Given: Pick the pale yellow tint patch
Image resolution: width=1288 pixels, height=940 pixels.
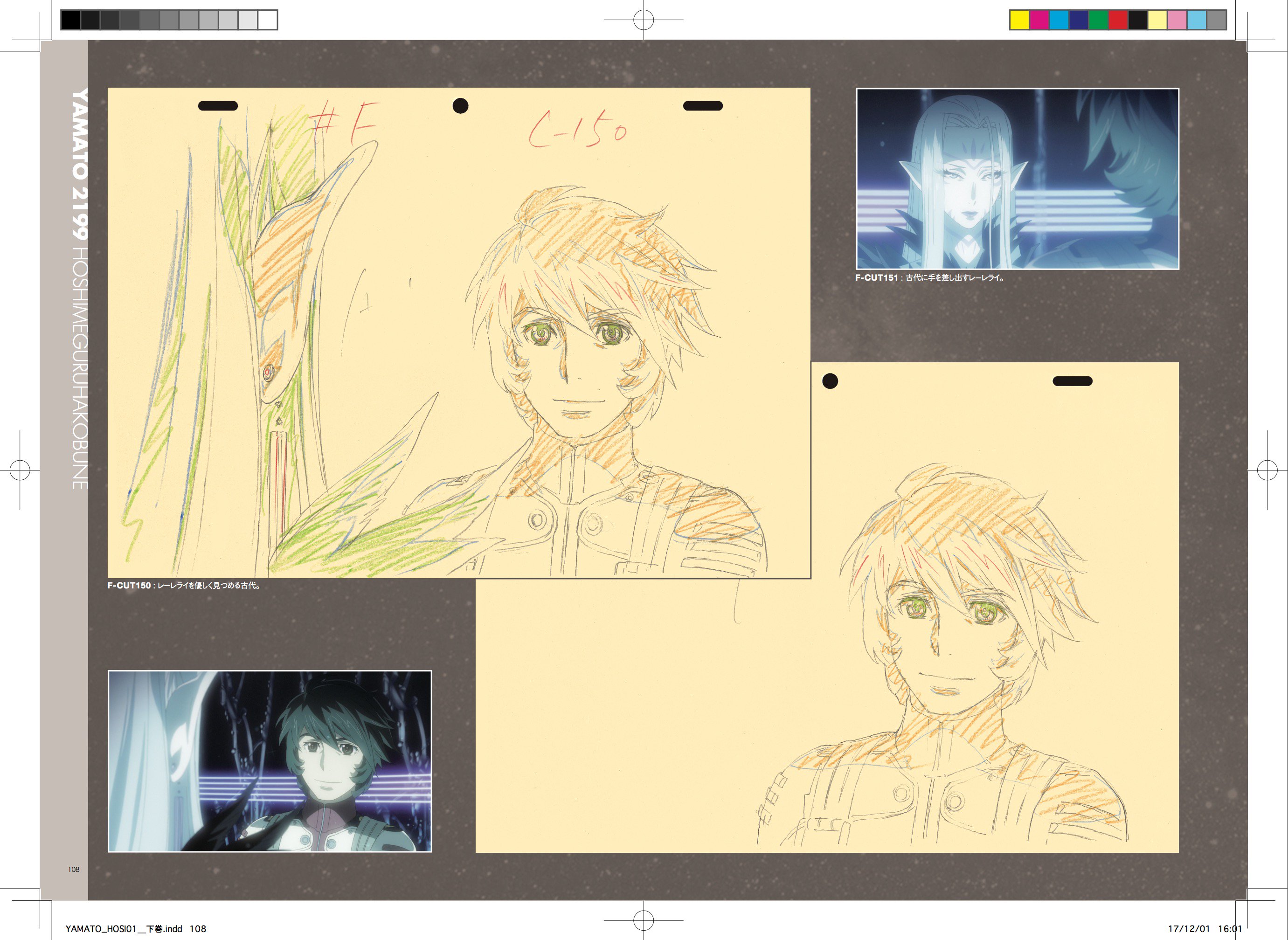Looking at the screenshot, I should (x=1157, y=20).
